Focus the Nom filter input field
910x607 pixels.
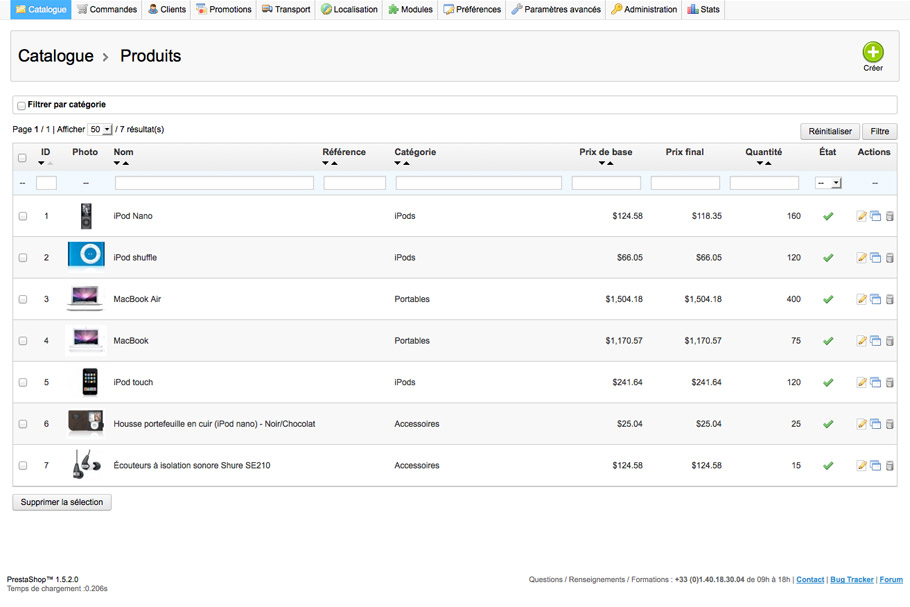point(214,183)
